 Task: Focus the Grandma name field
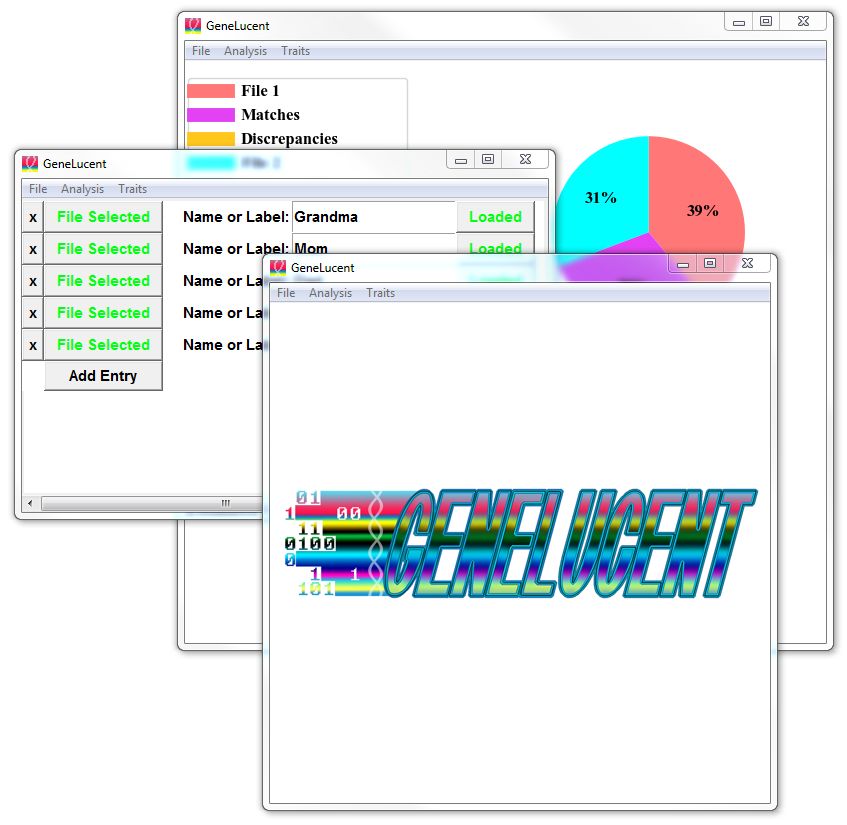click(374, 217)
